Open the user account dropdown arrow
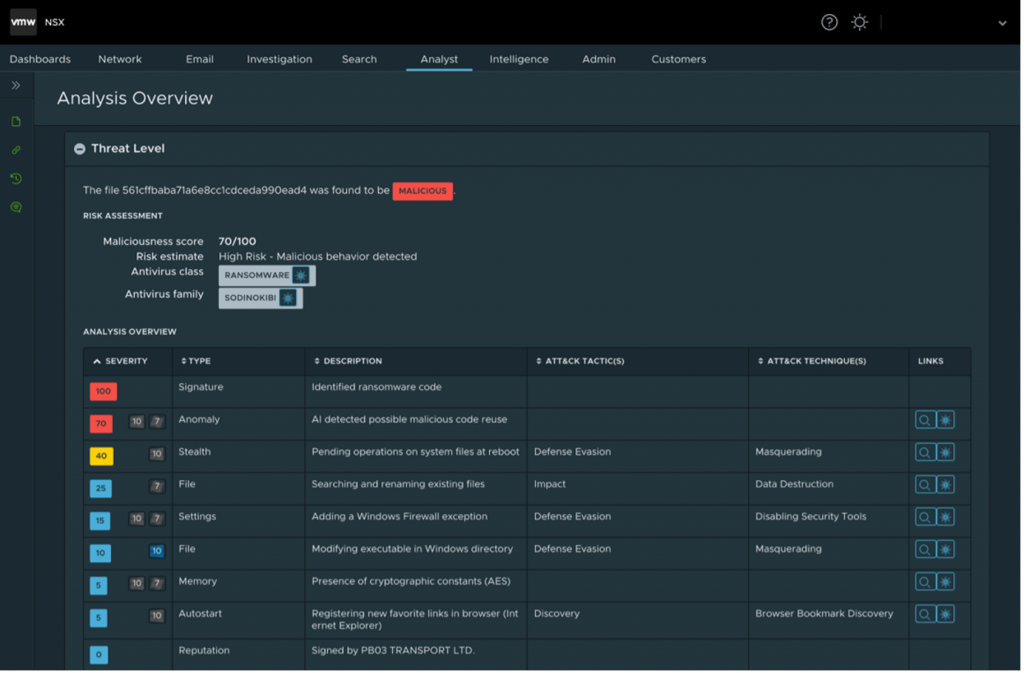 [1002, 23]
